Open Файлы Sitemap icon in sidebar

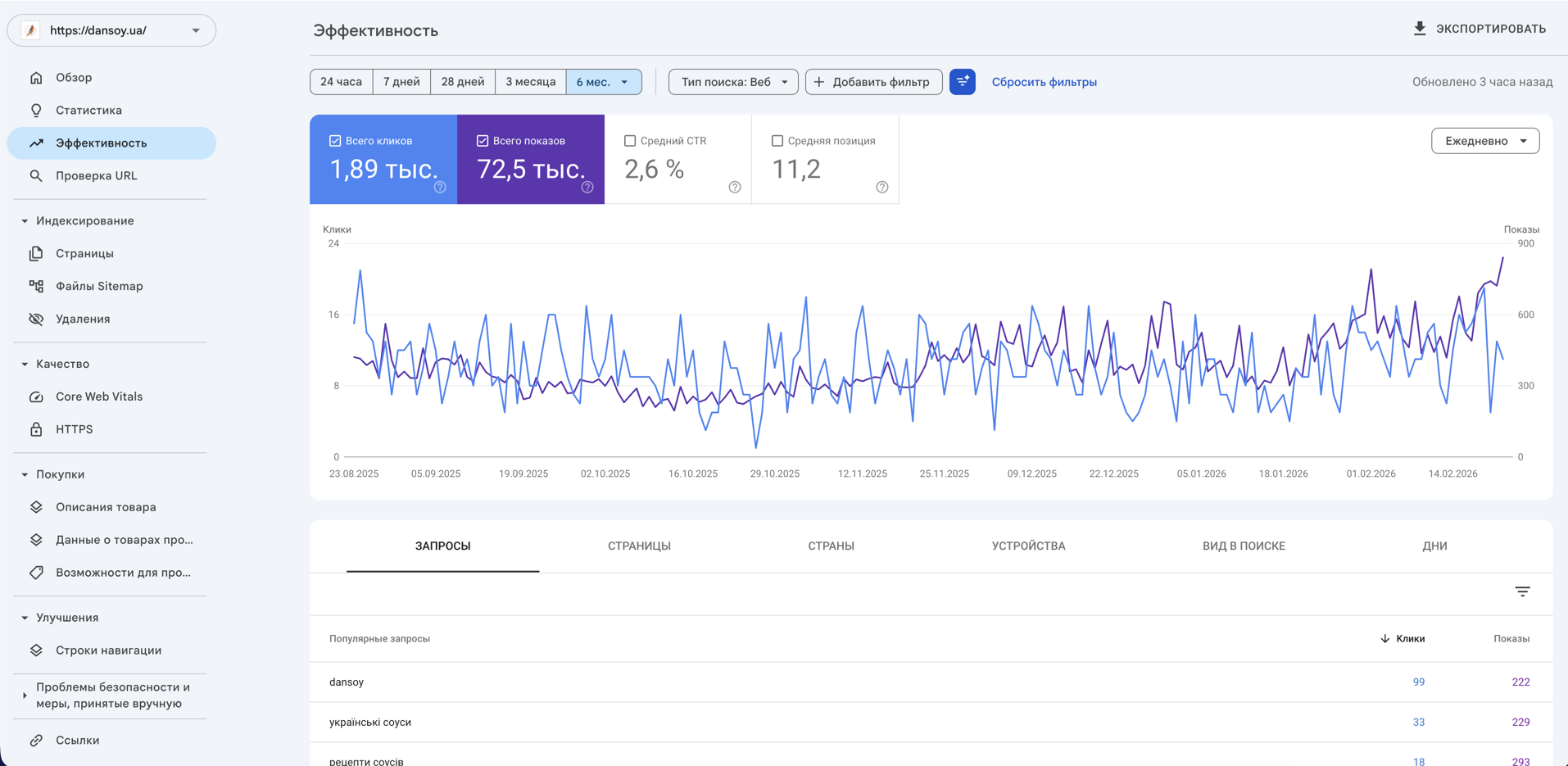36,286
